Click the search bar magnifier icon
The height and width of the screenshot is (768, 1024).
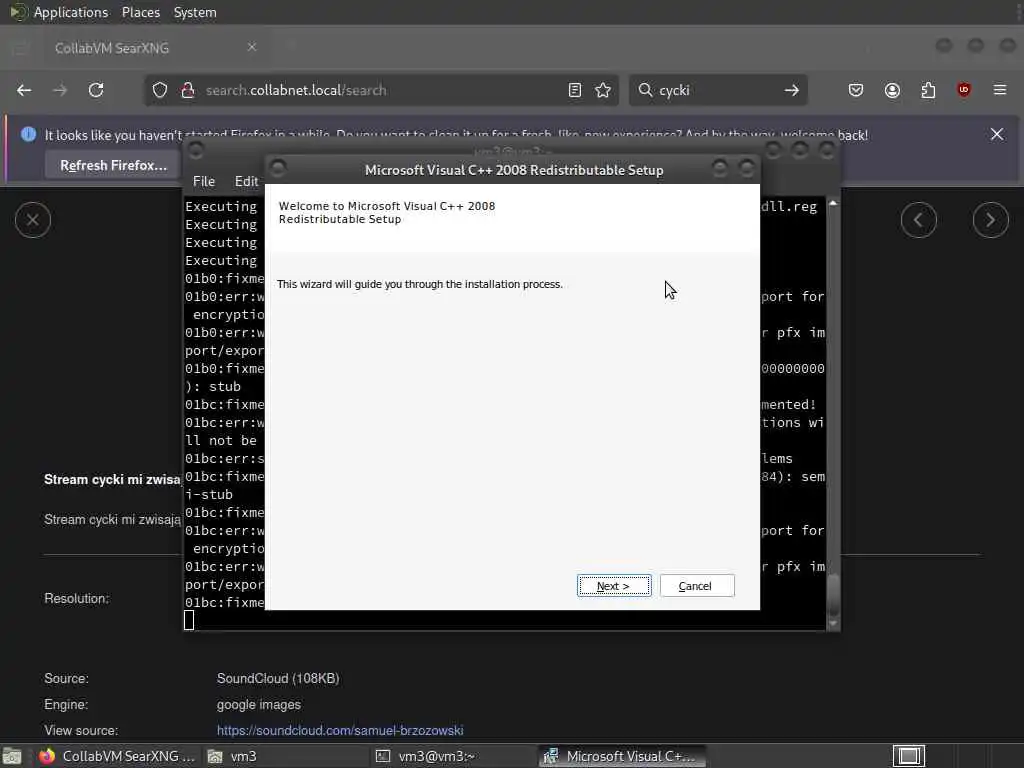pyautogui.click(x=645, y=90)
